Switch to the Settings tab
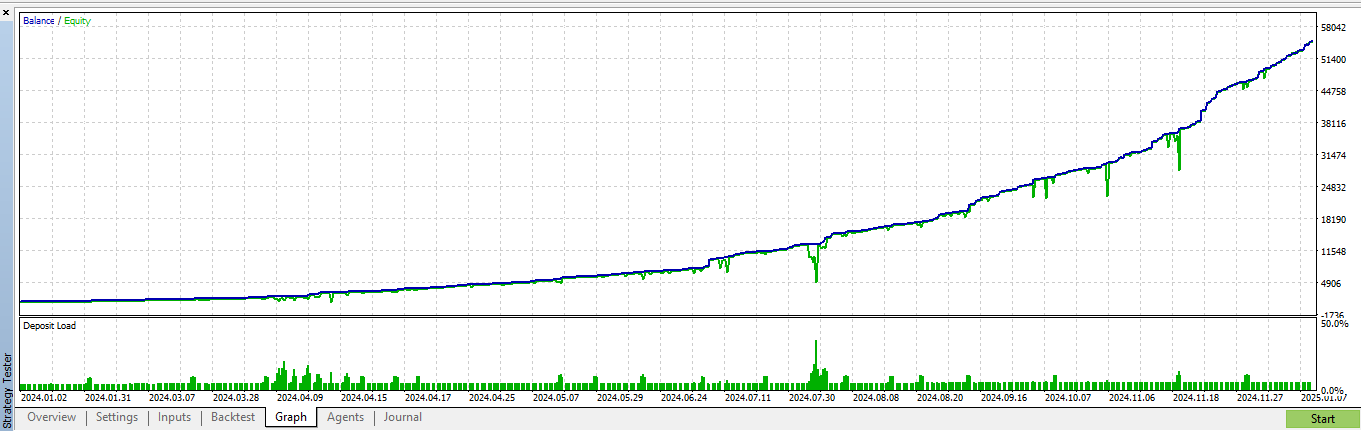 [x=117, y=417]
